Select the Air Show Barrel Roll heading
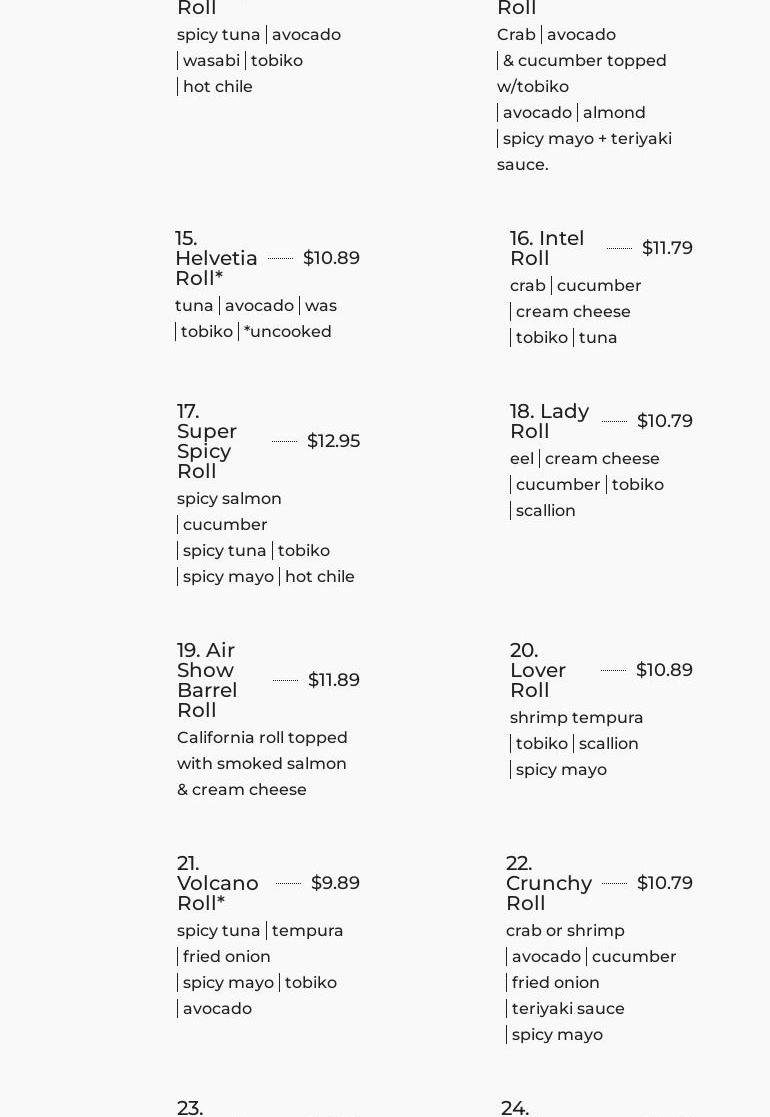 (x=207, y=680)
